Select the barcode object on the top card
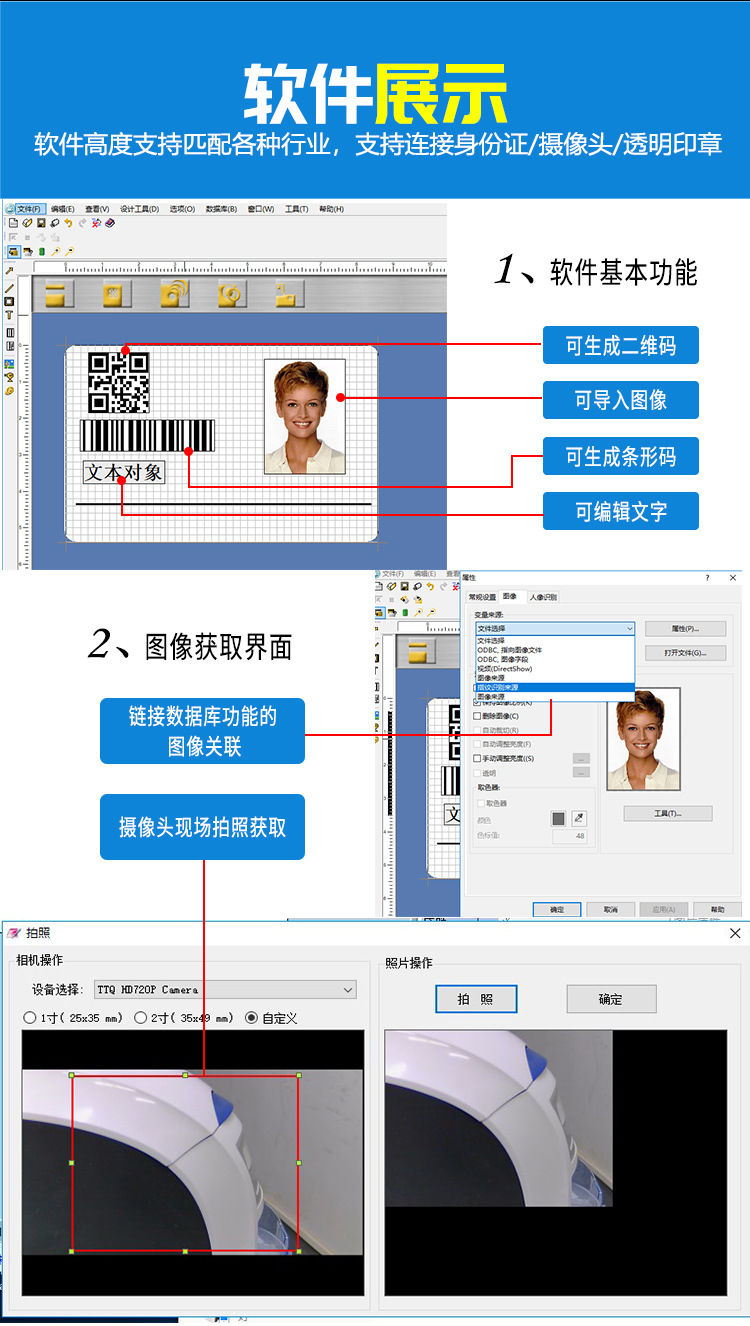 147,436
